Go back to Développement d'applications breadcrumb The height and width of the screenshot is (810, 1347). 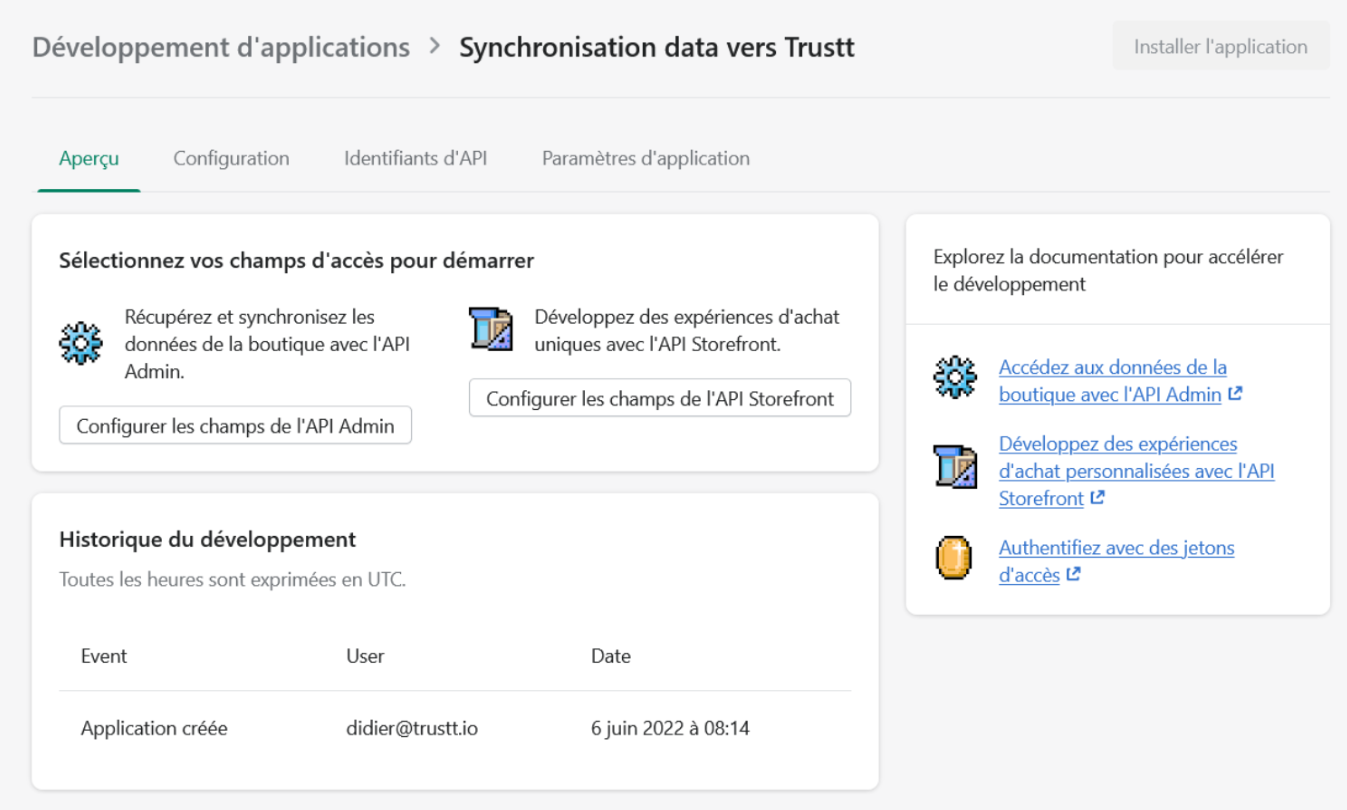click(221, 47)
